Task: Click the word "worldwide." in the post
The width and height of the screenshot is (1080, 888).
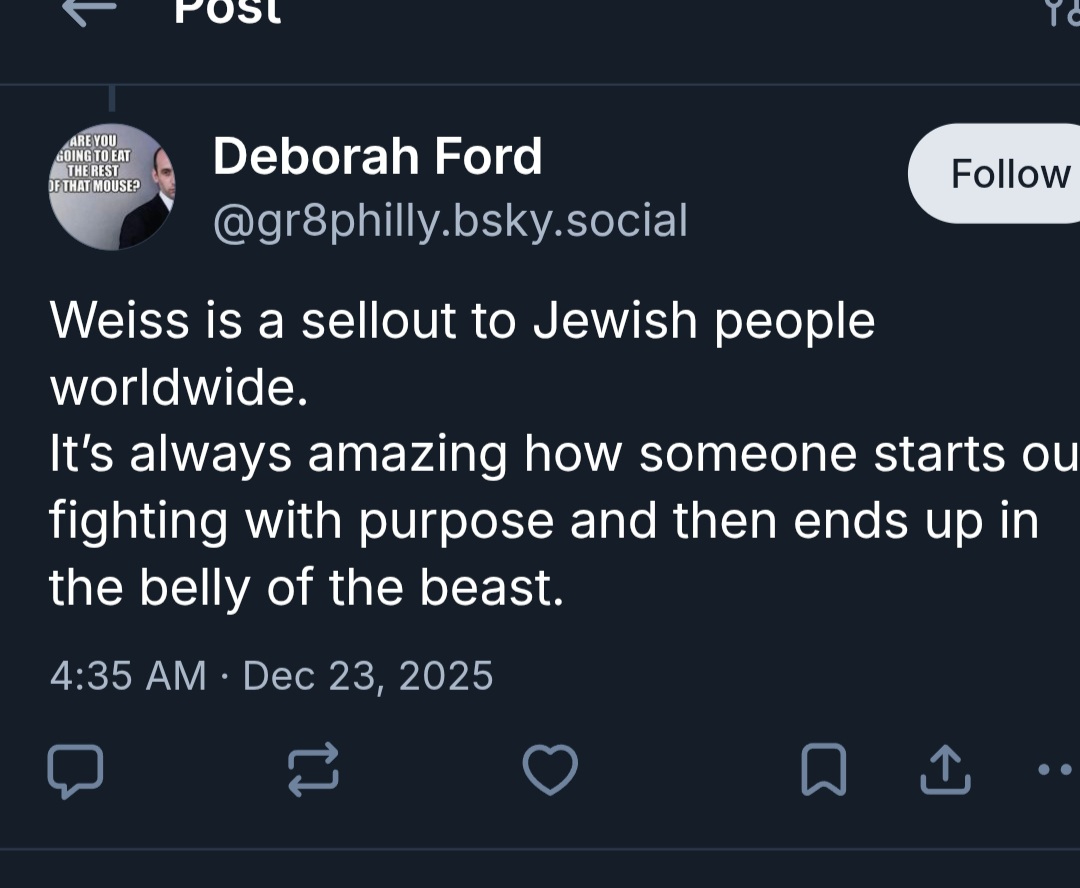Action: 179,388
